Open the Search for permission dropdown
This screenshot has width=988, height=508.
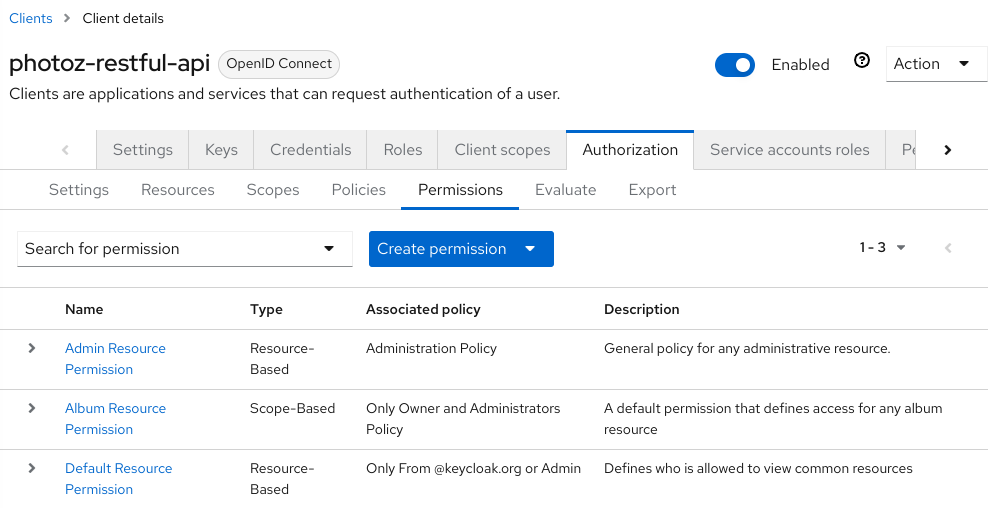185,249
